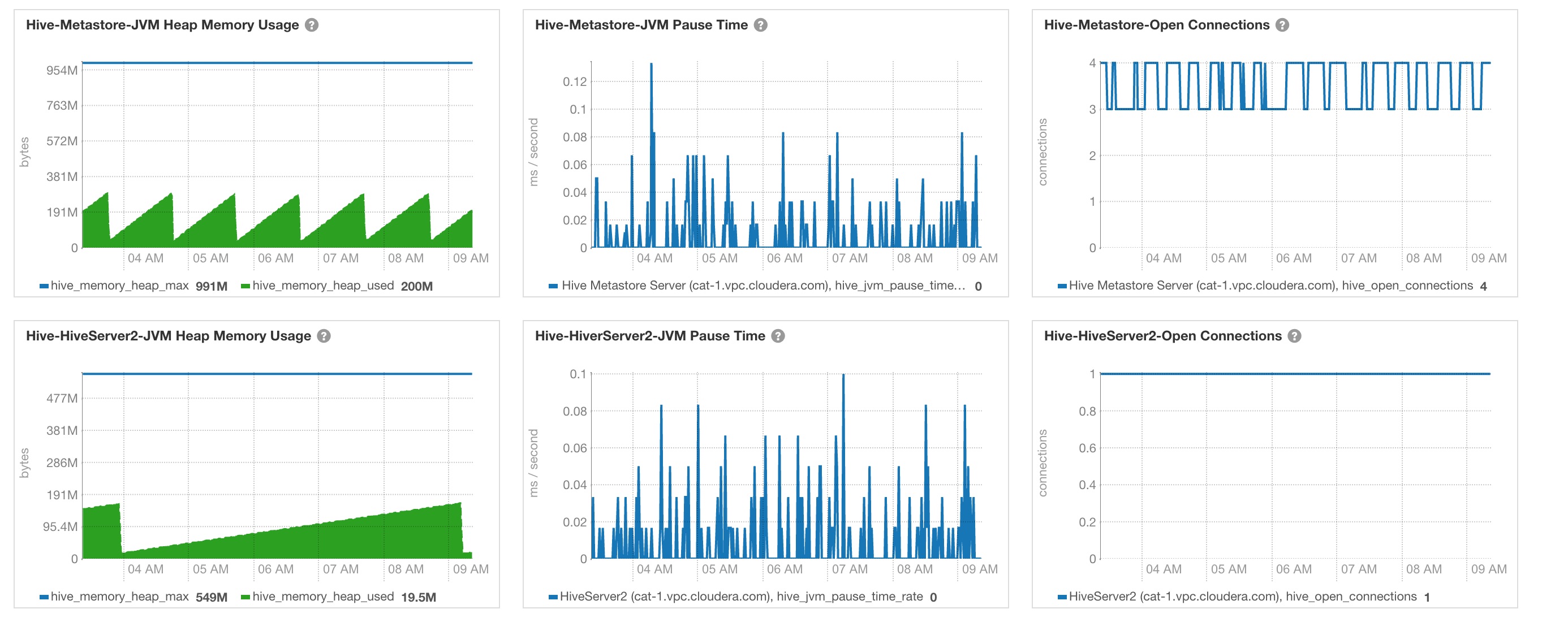
Task: Click Hive Metastore Server hive_jvm_pause_time legend label
Action: tap(763, 286)
